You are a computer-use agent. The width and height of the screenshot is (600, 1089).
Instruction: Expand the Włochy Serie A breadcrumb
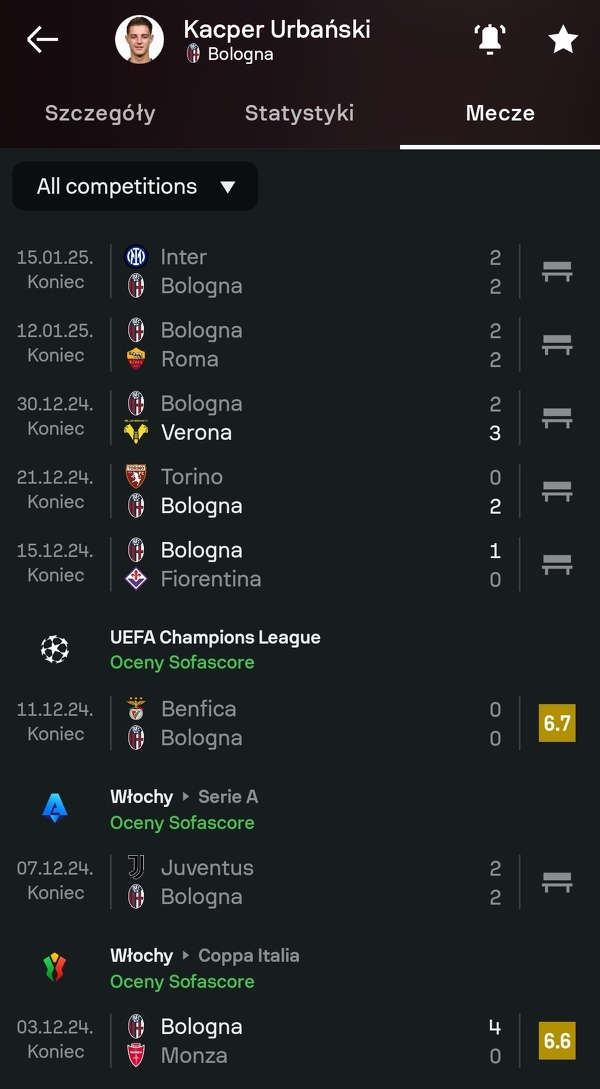(x=184, y=796)
